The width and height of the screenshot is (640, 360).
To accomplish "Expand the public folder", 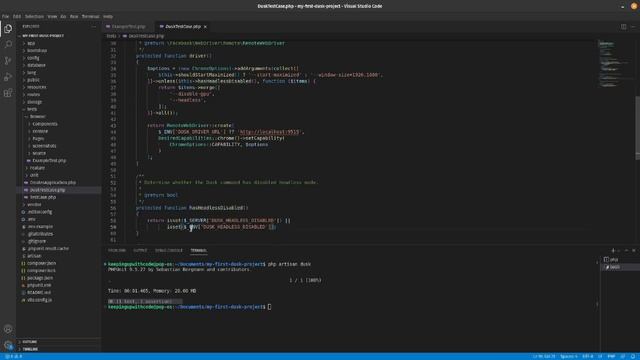I will click(33, 80).
